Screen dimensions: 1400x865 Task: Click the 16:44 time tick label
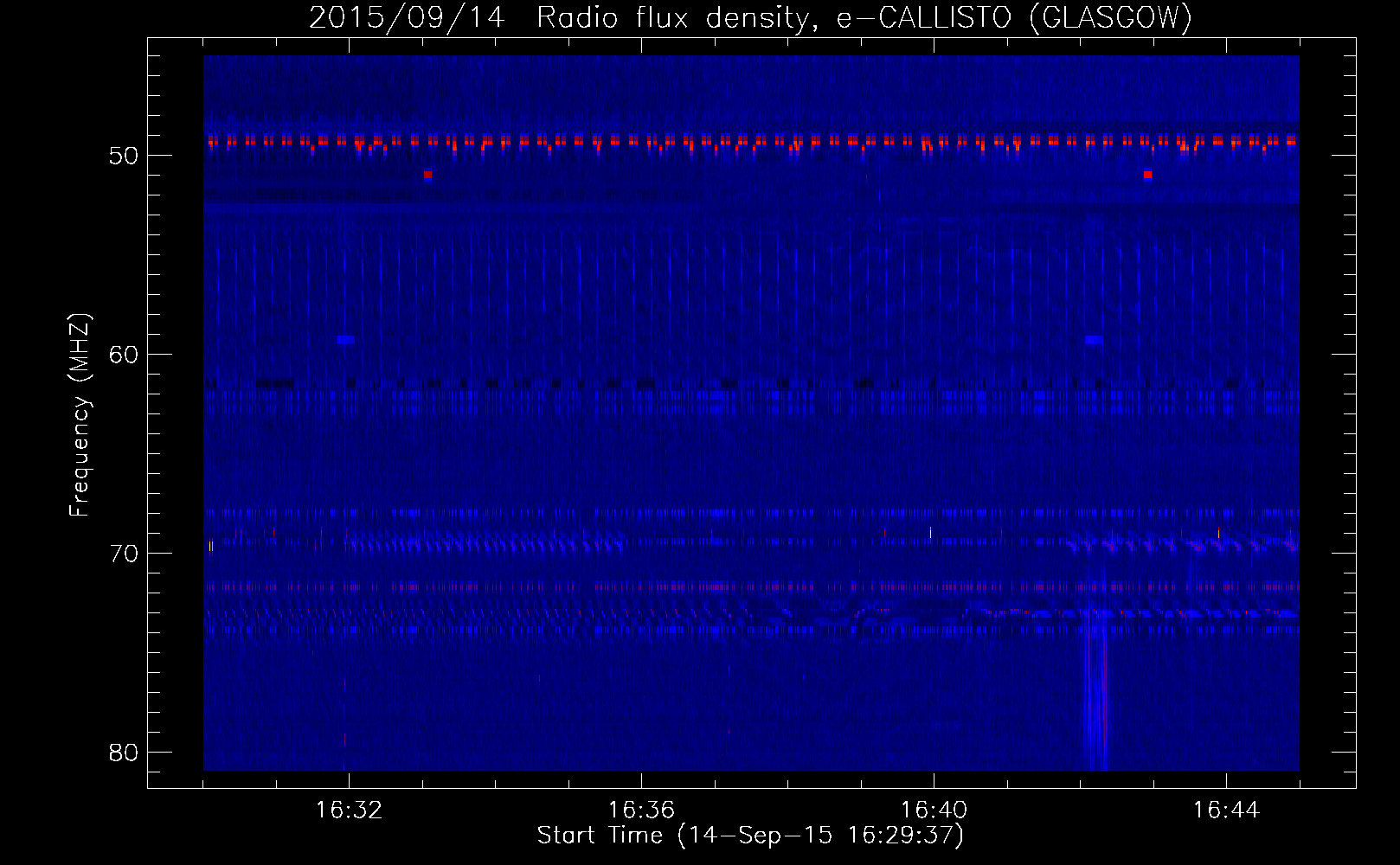coord(1226,811)
